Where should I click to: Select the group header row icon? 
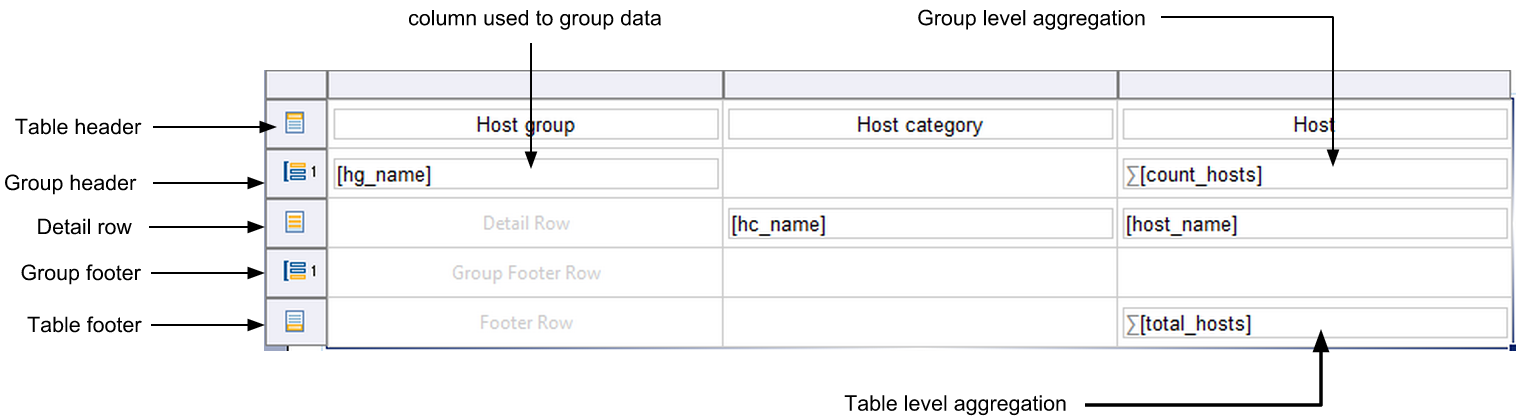[x=296, y=173]
